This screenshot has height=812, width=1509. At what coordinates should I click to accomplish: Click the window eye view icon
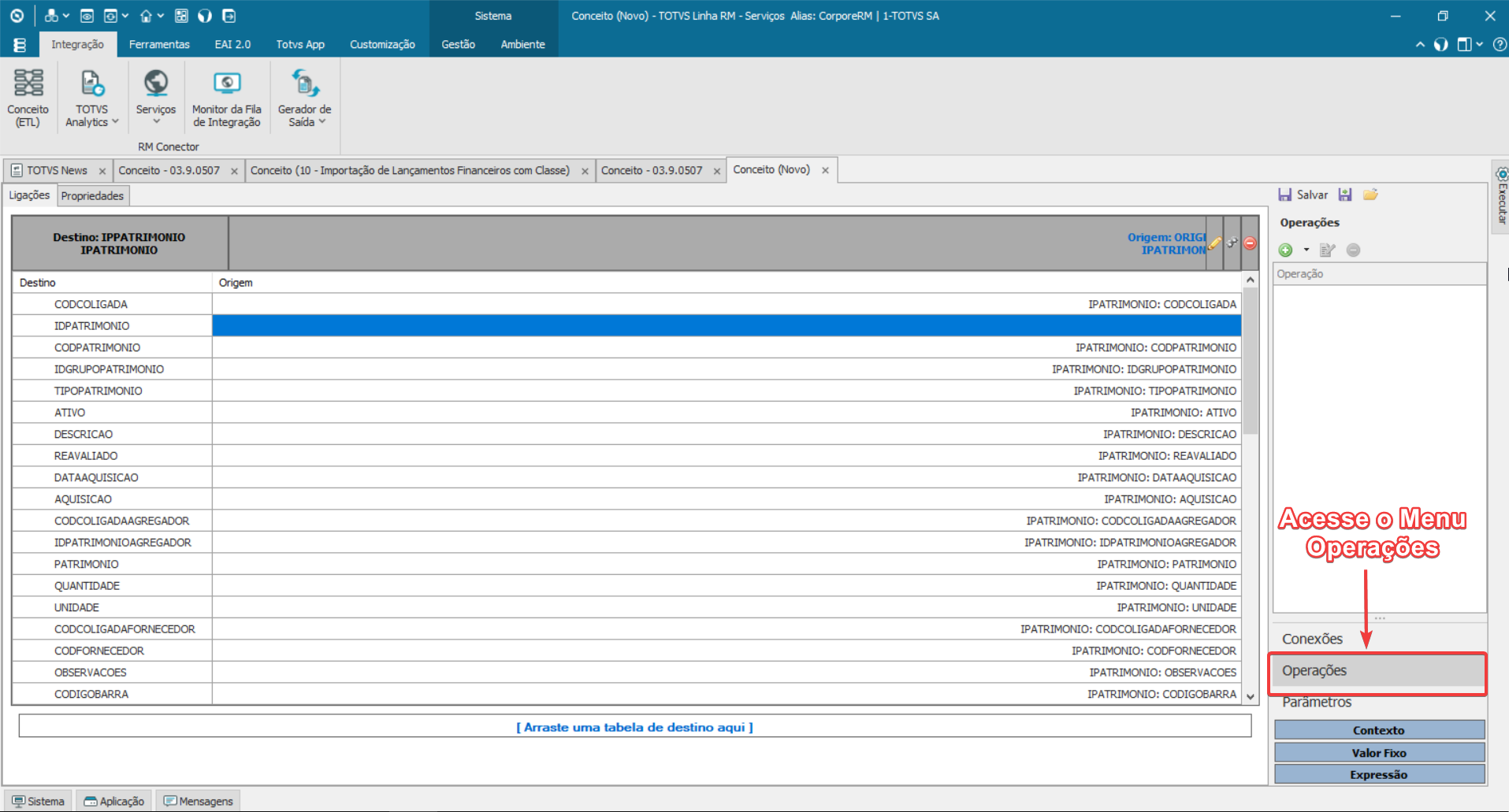87,16
